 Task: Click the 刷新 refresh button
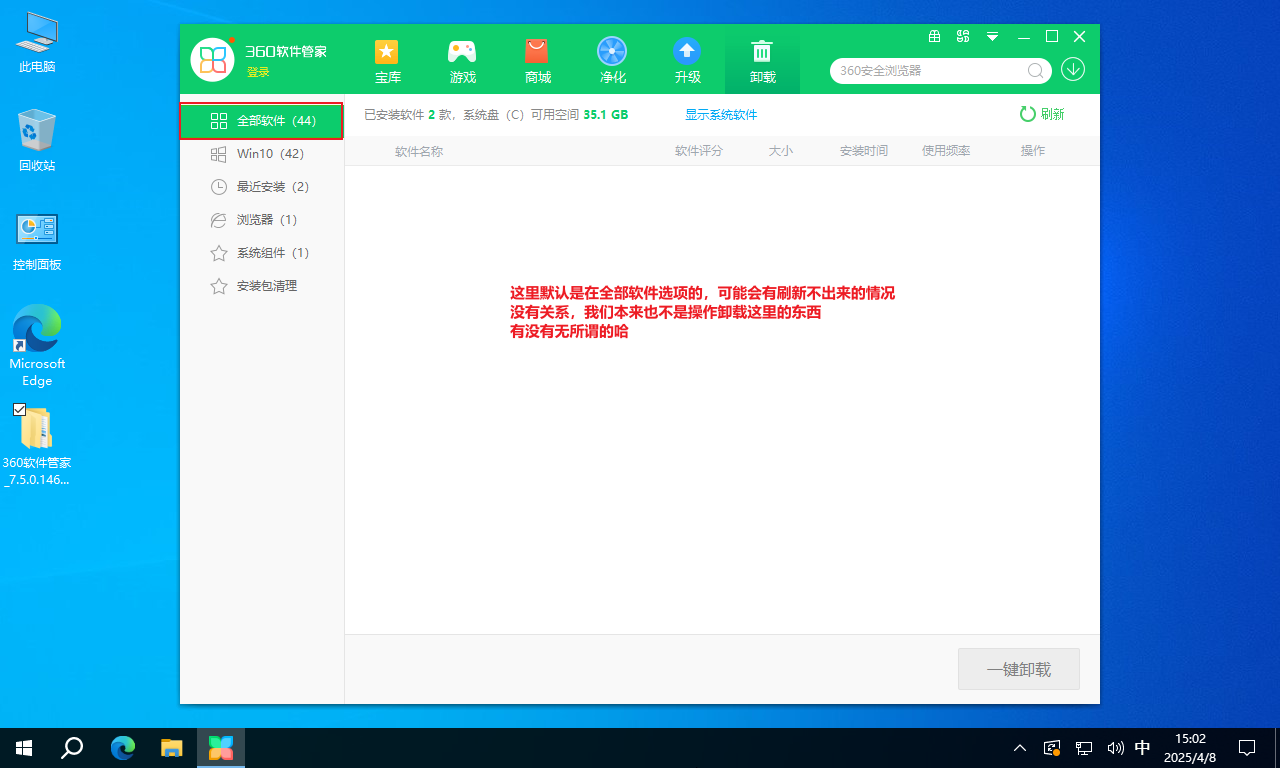click(1042, 114)
